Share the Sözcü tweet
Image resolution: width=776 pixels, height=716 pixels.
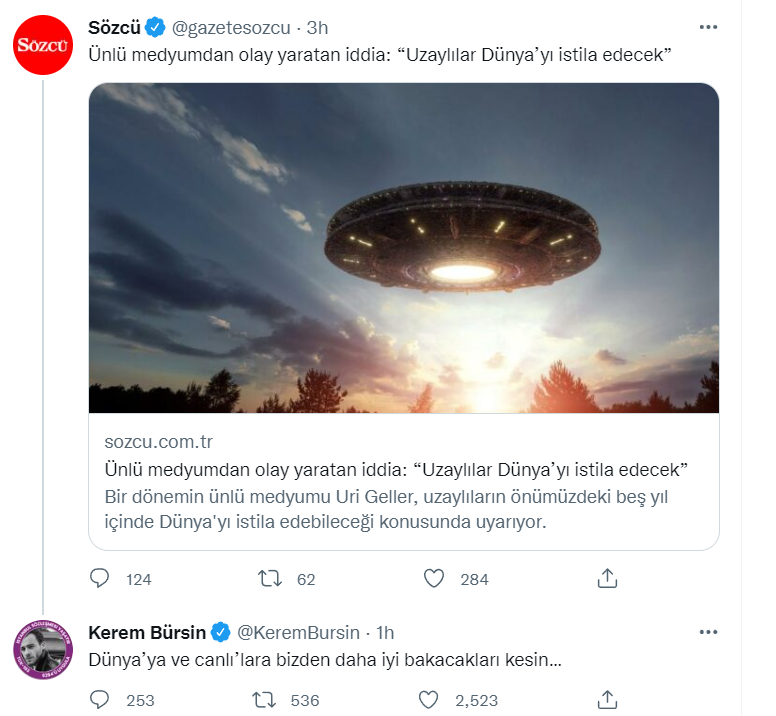point(606,579)
